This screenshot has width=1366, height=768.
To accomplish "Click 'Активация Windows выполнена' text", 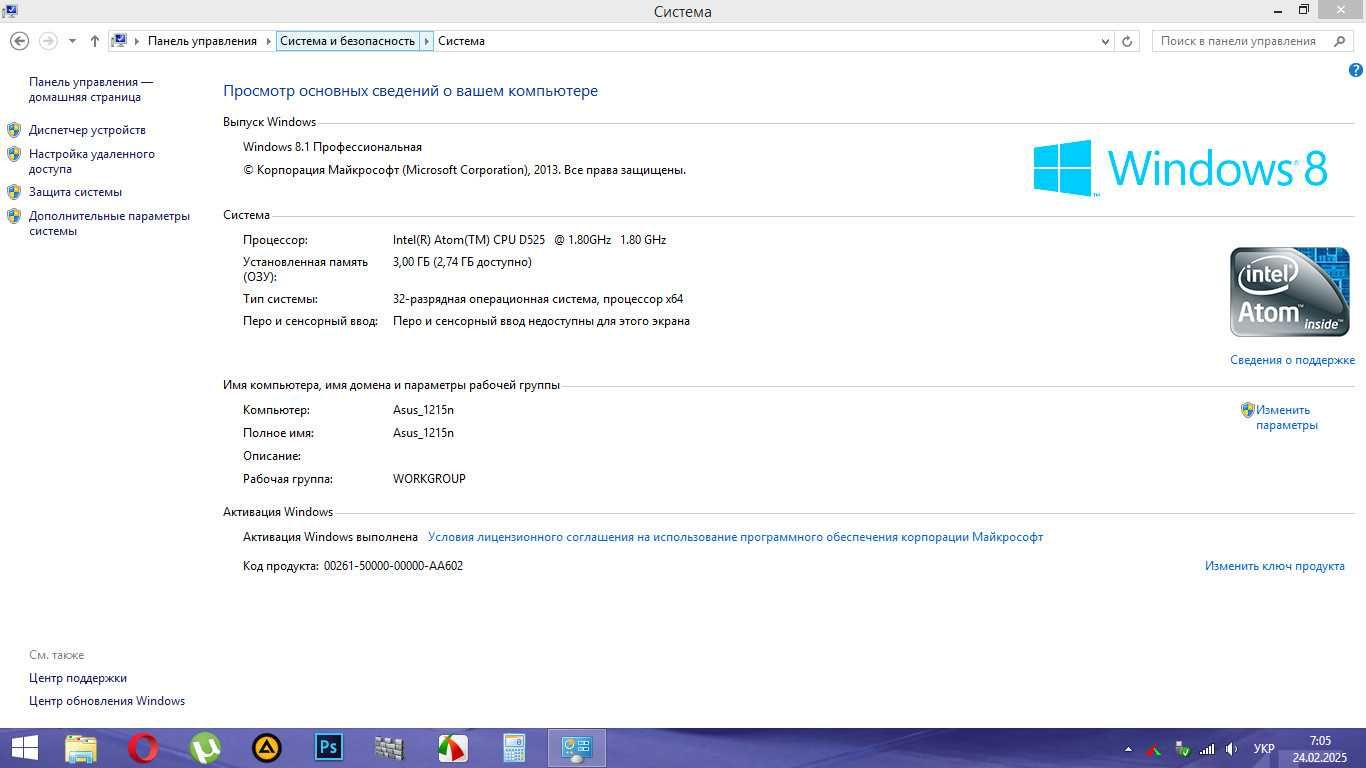I will (x=330, y=537).
